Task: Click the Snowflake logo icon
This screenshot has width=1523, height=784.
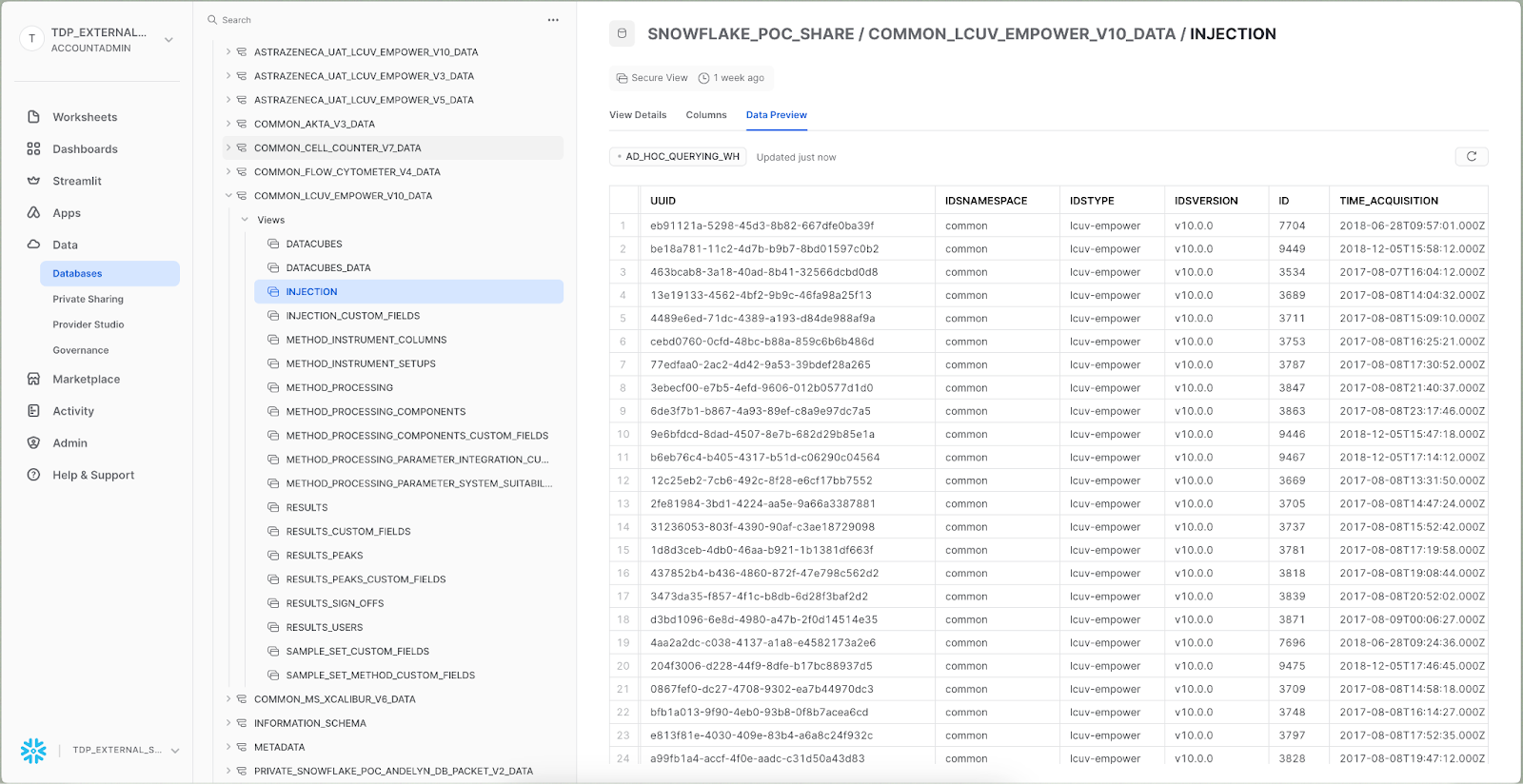Action: coord(33,751)
